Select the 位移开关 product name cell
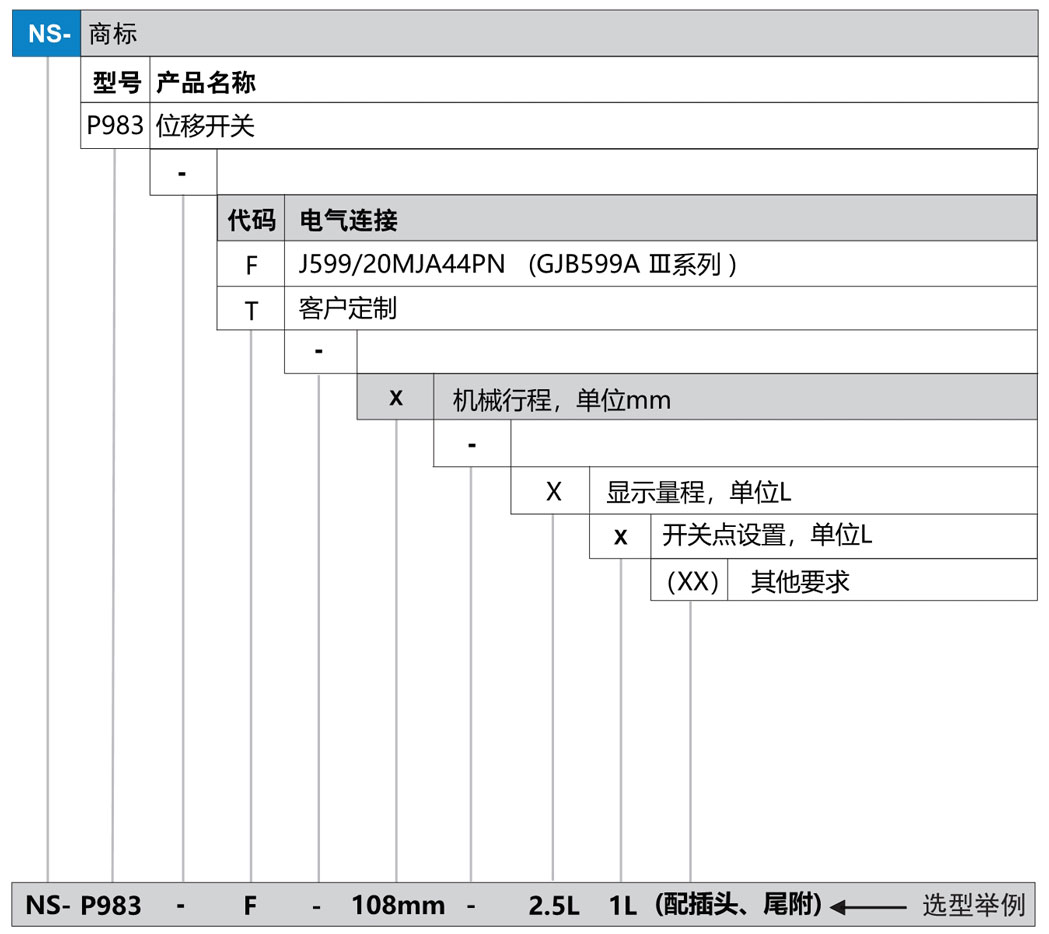 pos(205,126)
